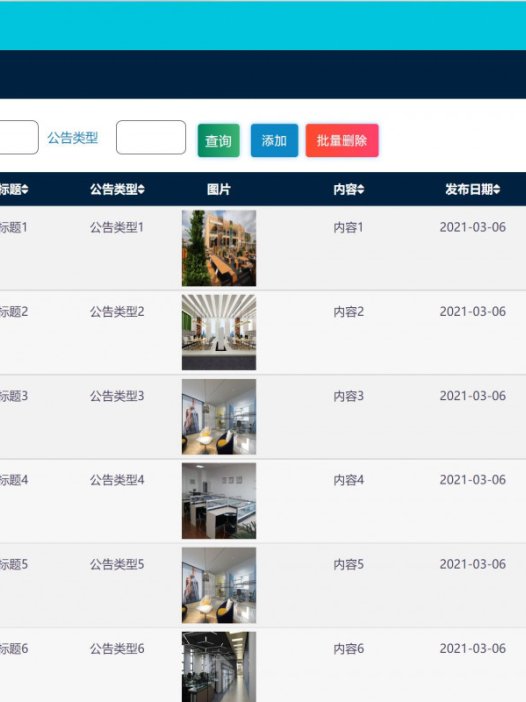Click the 公告类型4 cell
The width and height of the screenshot is (526, 702).
pos(117,480)
